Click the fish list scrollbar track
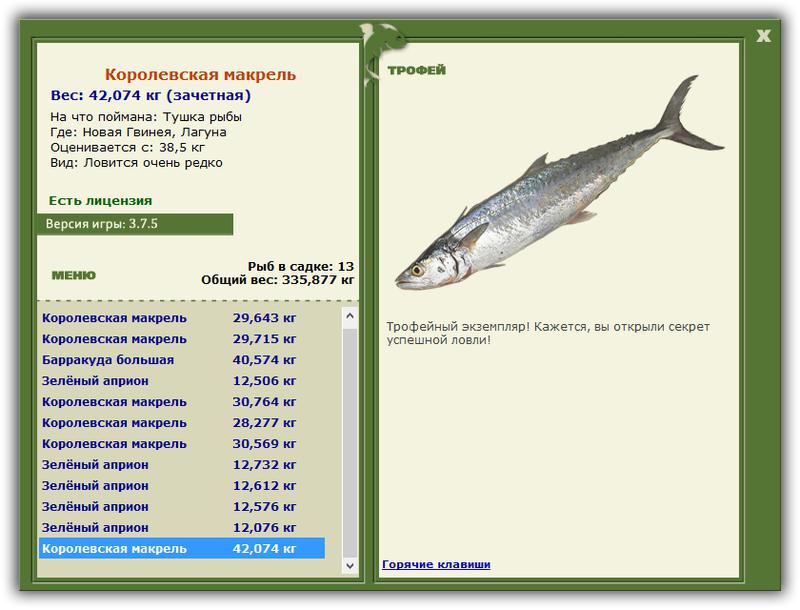 [x=350, y=441]
